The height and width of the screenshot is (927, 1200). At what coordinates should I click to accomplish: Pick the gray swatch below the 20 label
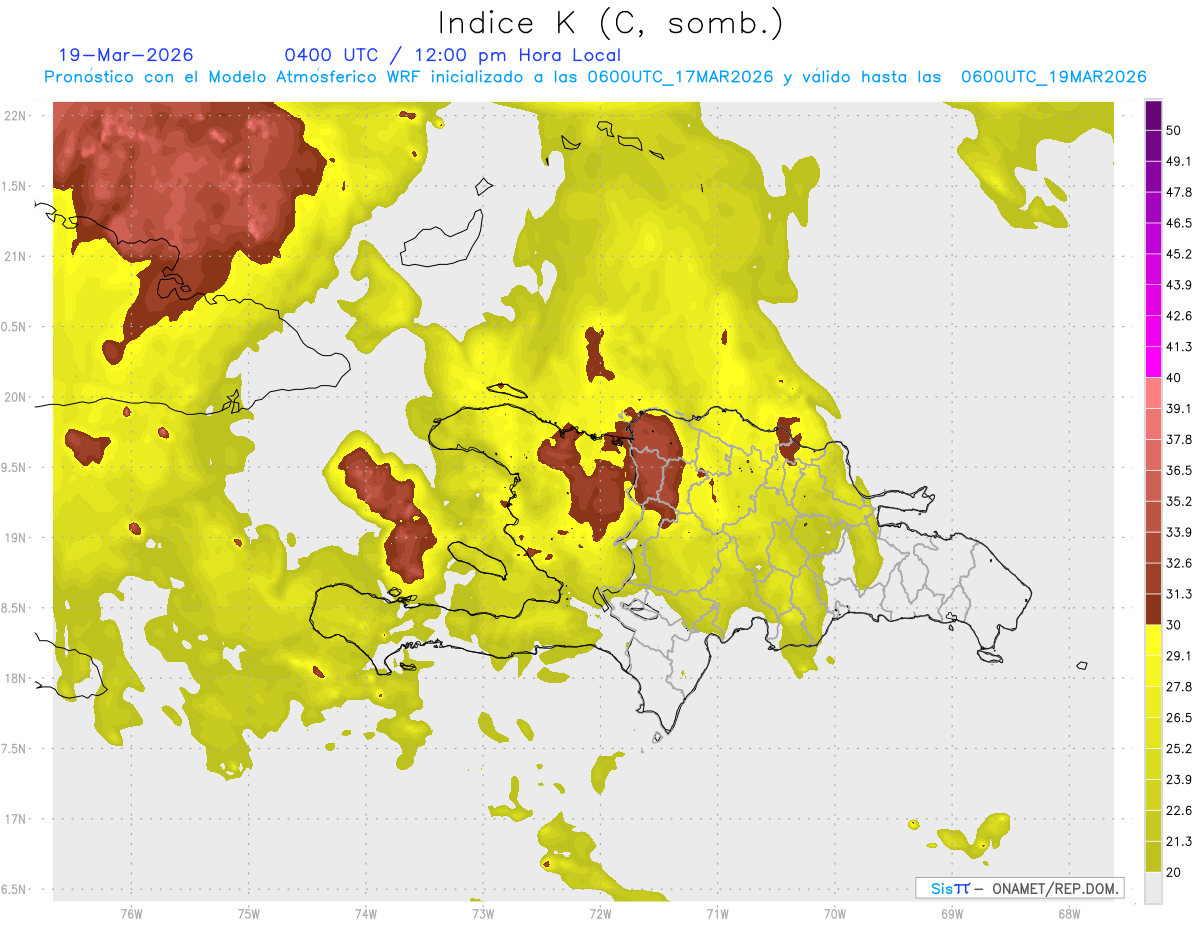1153,887
